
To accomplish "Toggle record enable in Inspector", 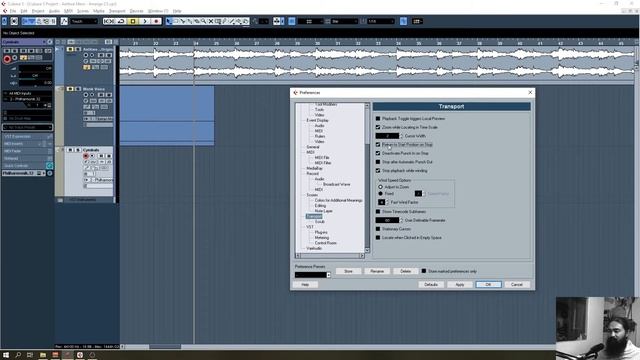I will (x=7, y=60).
